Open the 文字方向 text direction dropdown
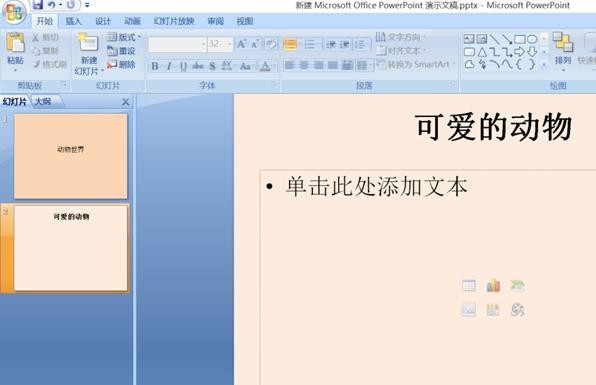The height and width of the screenshot is (385, 596). [x=401, y=37]
